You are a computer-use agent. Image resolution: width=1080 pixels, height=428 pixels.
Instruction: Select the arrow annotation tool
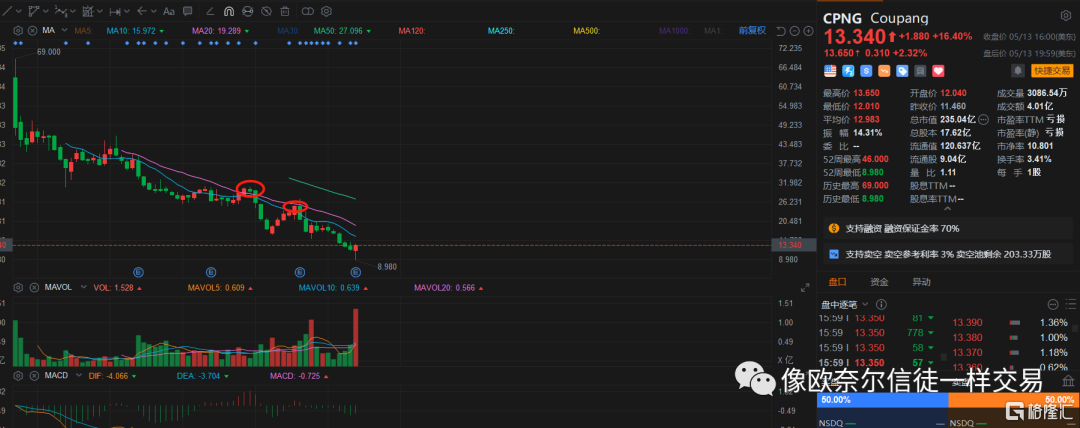tap(142, 11)
